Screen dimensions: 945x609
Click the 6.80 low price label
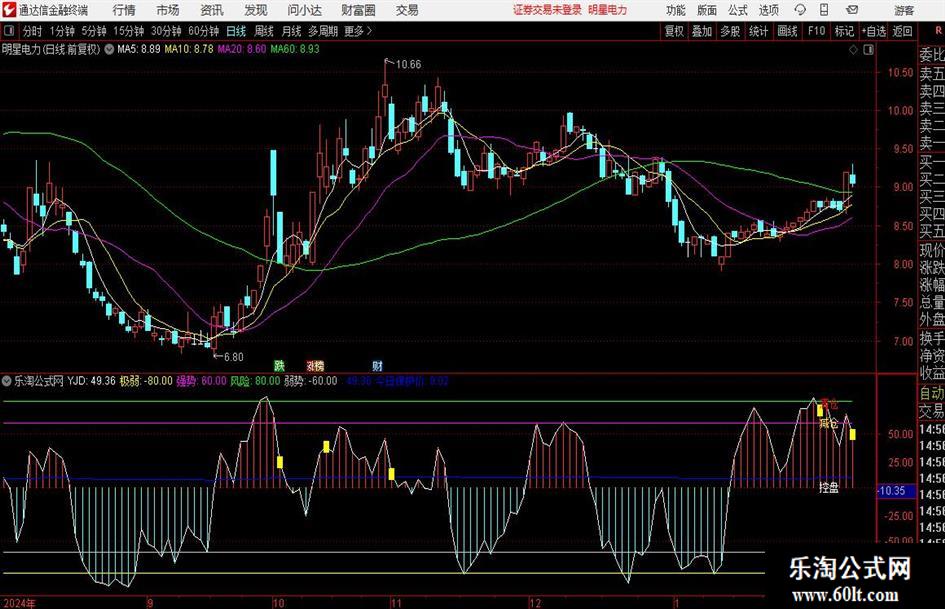pos(234,357)
